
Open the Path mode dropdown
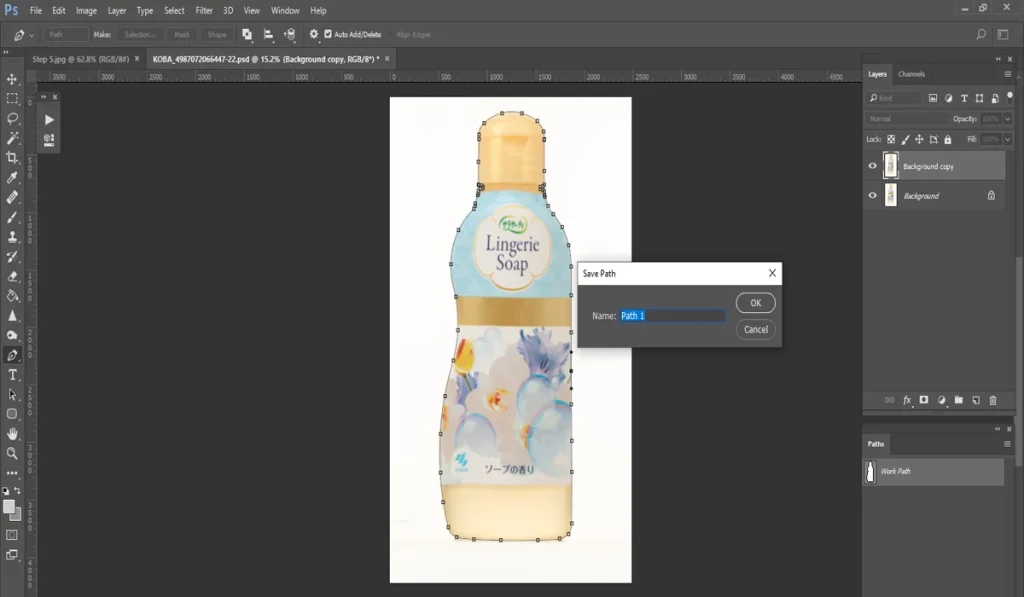click(66, 35)
